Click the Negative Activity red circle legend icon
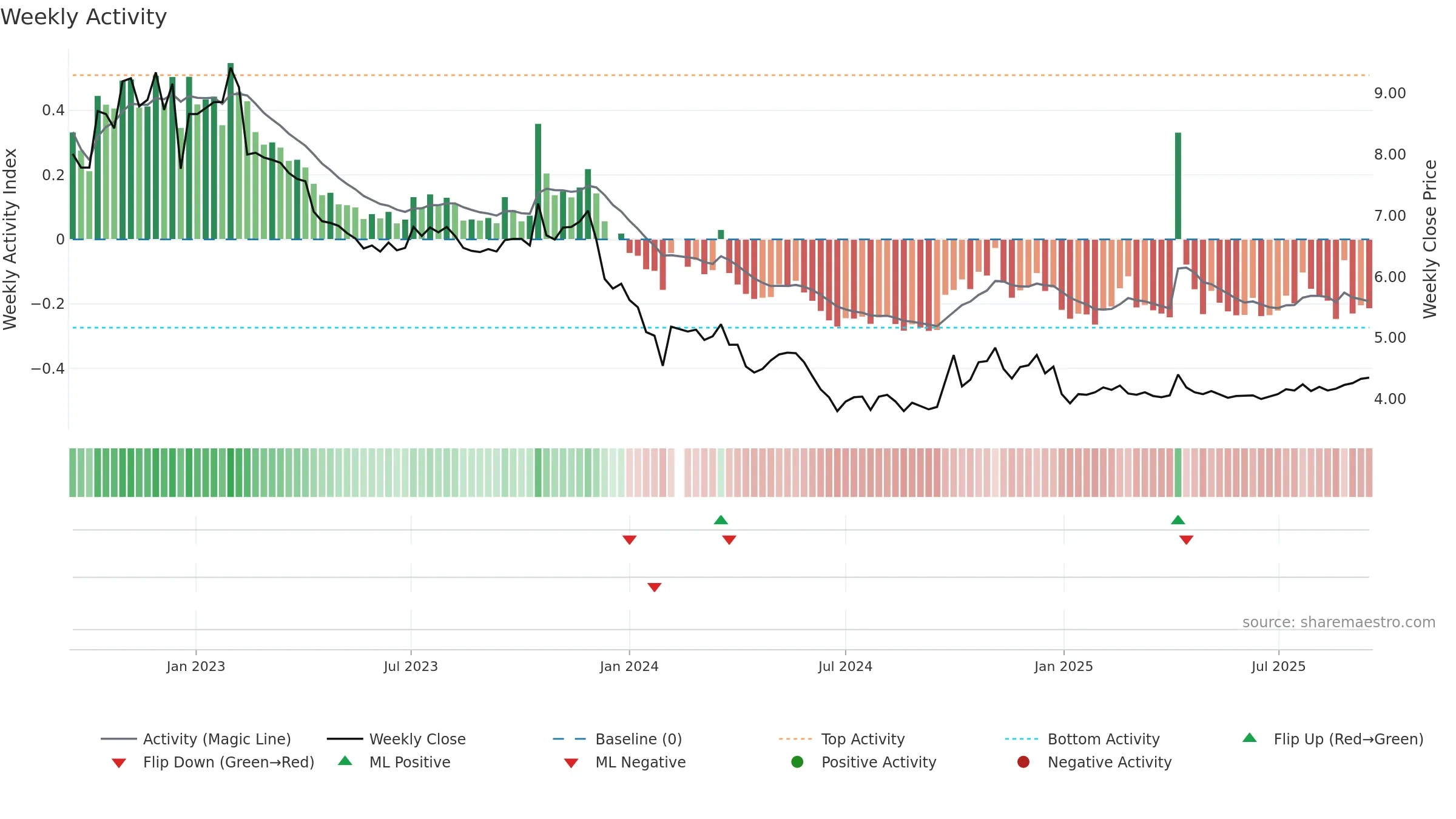 [x=1023, y=762]
